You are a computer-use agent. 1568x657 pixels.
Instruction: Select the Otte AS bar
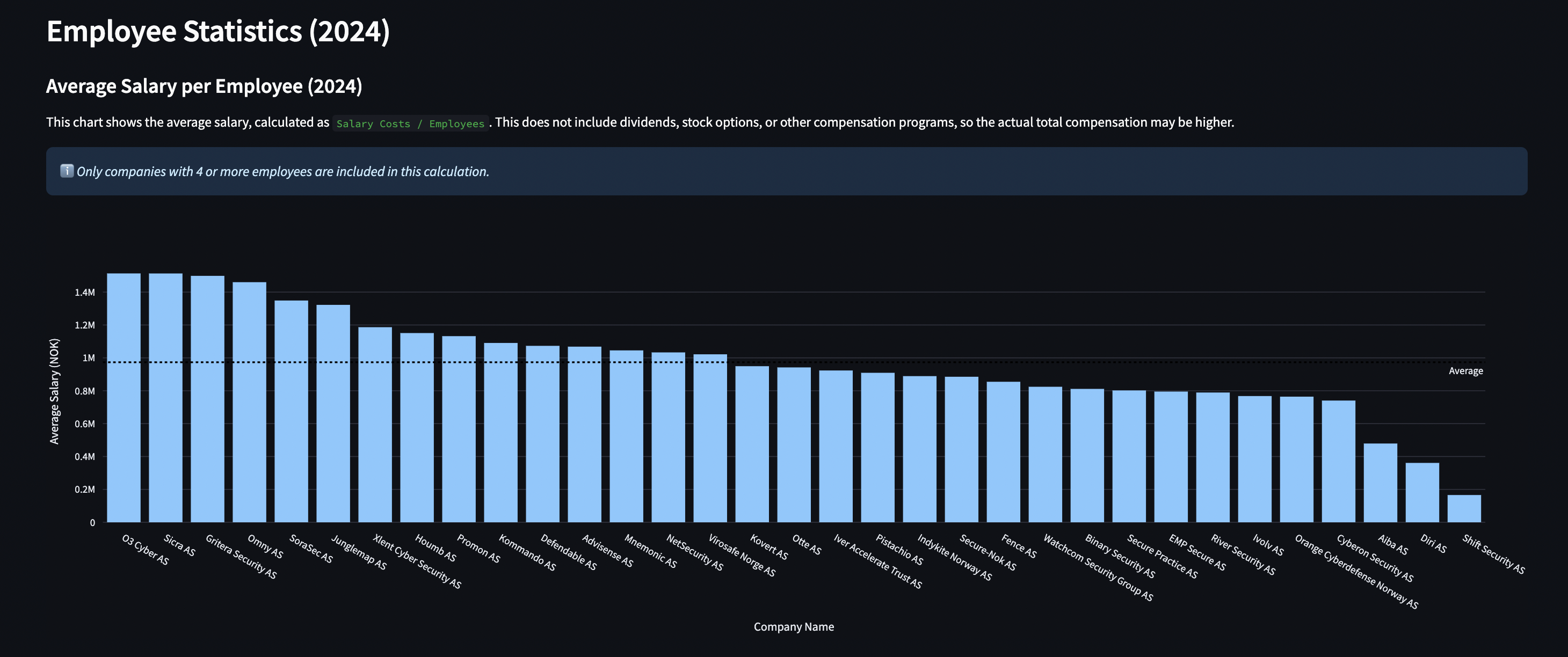click(794, 444)
